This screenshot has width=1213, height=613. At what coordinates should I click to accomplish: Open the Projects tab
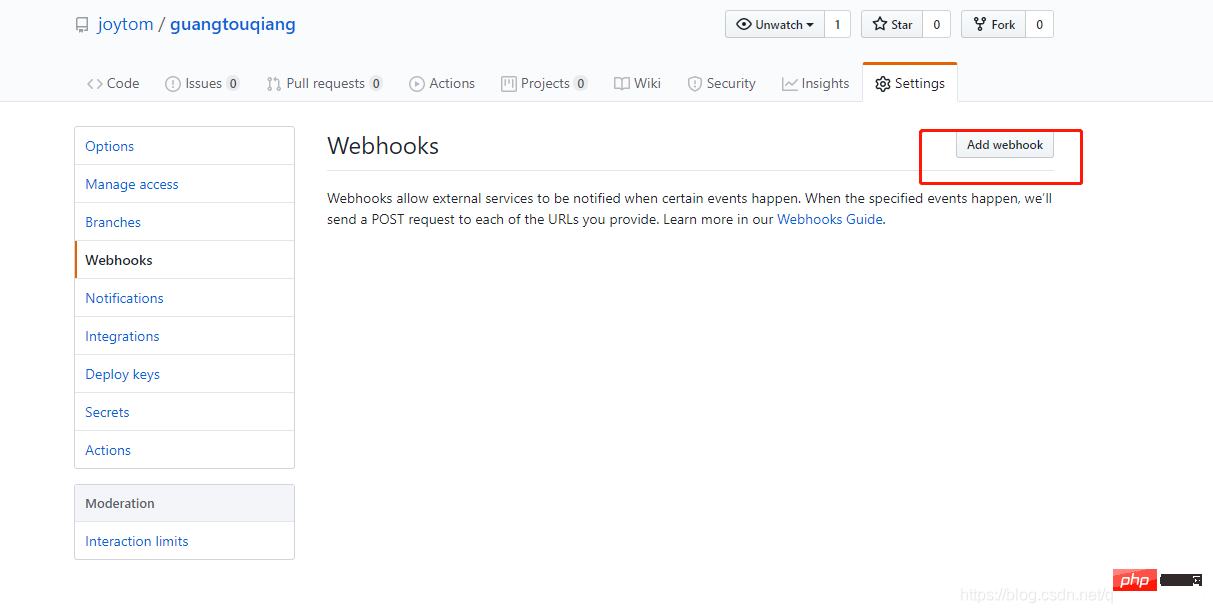(544, 84)
